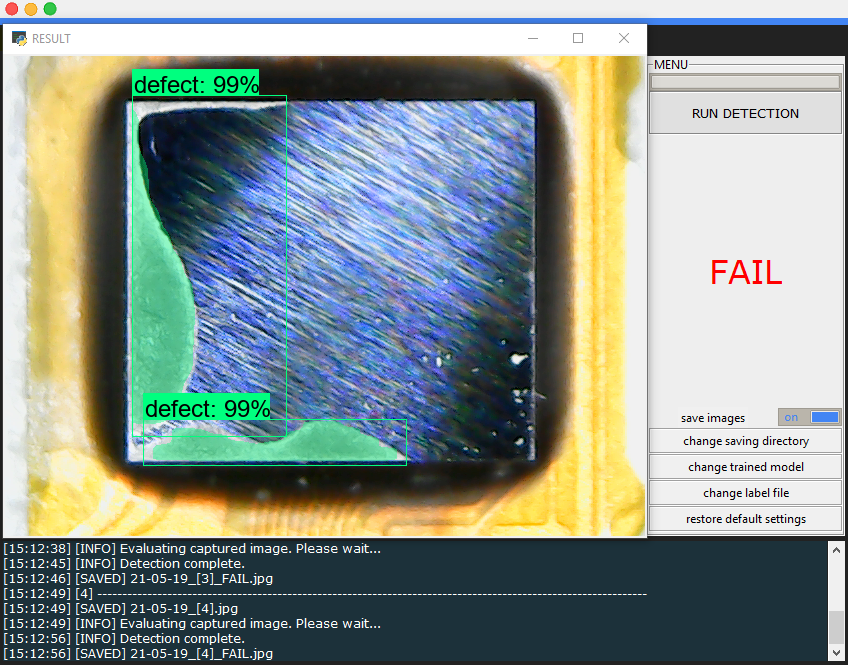The width and height of the screenshot is (848, 665).
Task: Maximize the RESULT window
Action: (578, 38)
